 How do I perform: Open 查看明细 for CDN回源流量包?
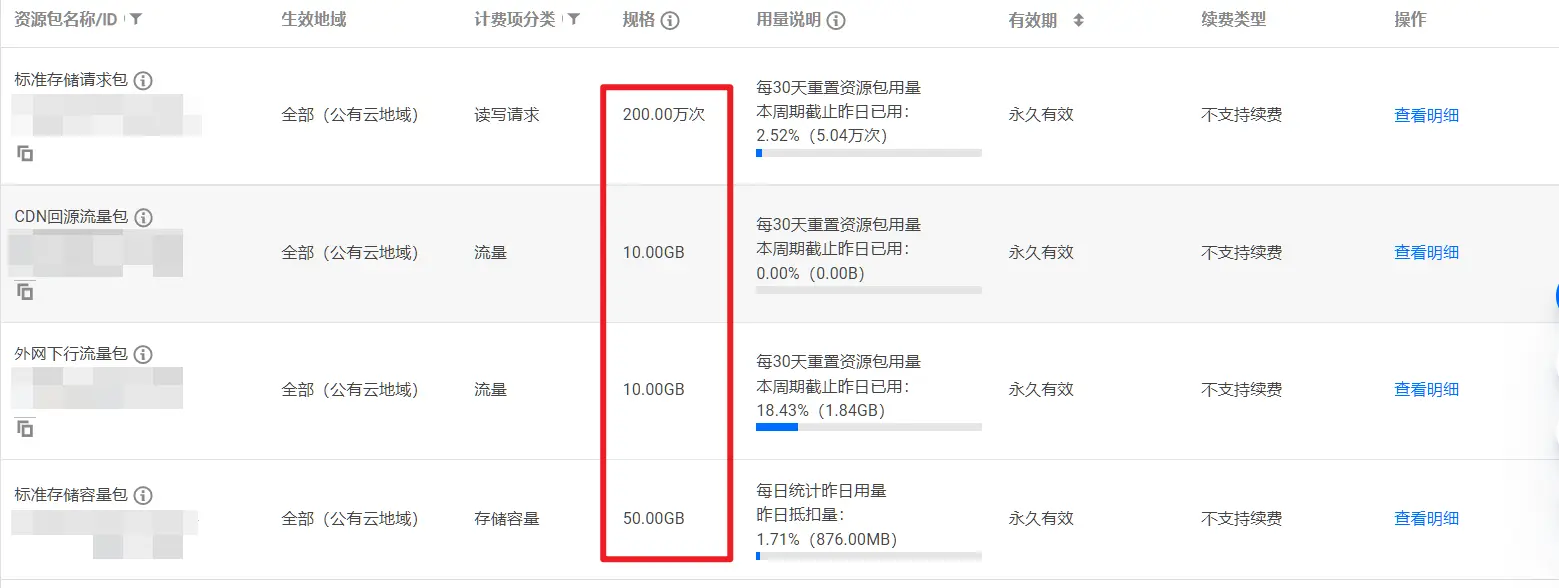coord(1426,252)
